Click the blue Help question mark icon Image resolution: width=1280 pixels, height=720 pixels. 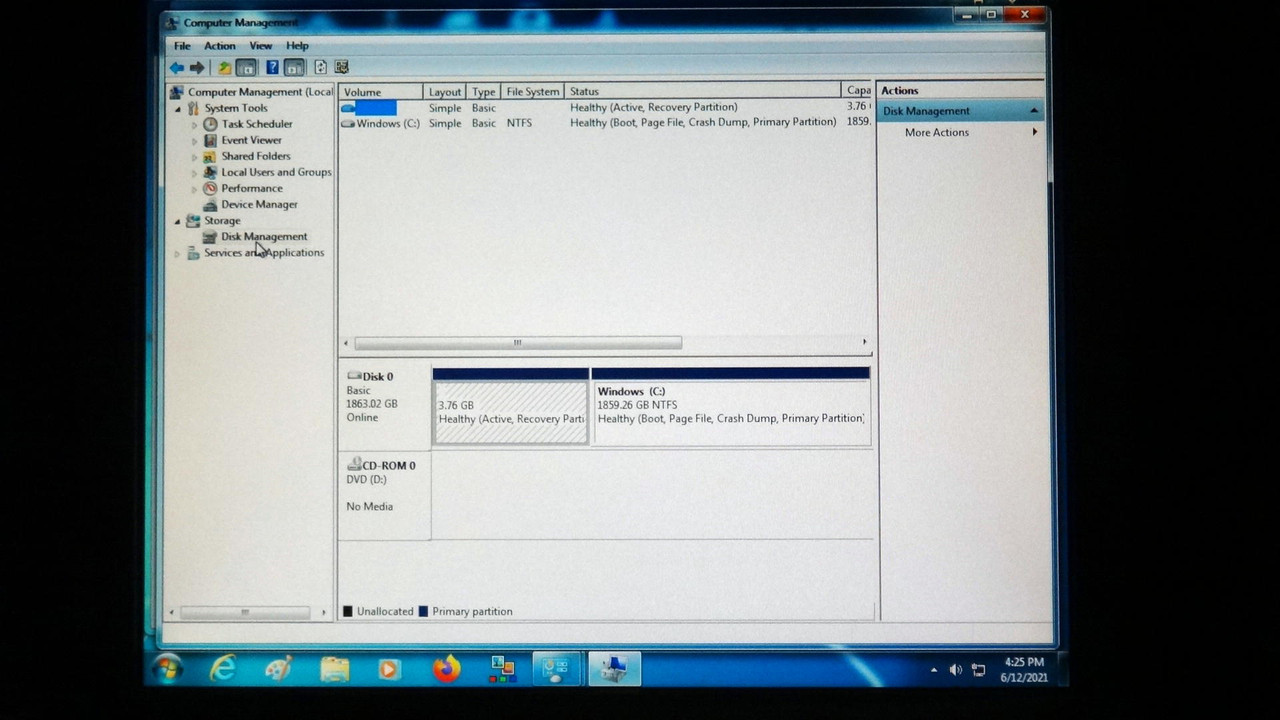272,68
